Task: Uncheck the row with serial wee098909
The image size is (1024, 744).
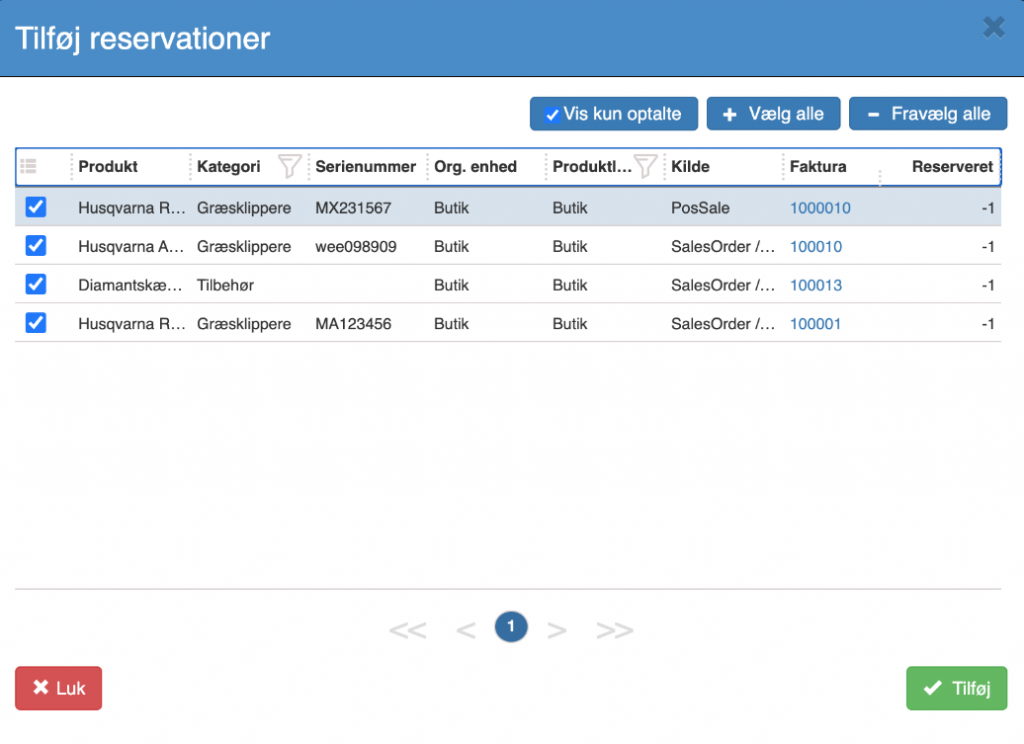Action: [36, 246]
